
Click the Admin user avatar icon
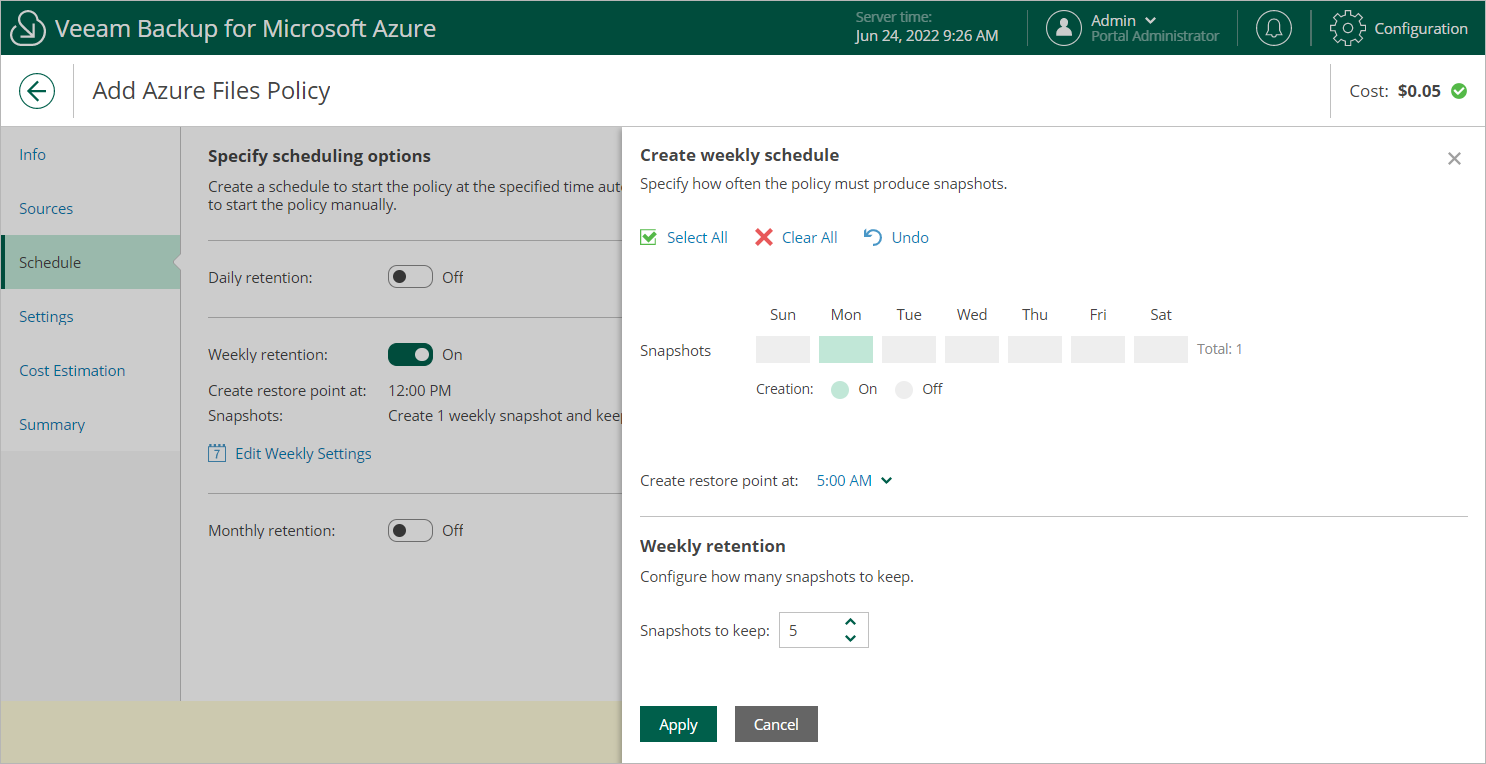pyautogui.click(x=1064, y=28)
